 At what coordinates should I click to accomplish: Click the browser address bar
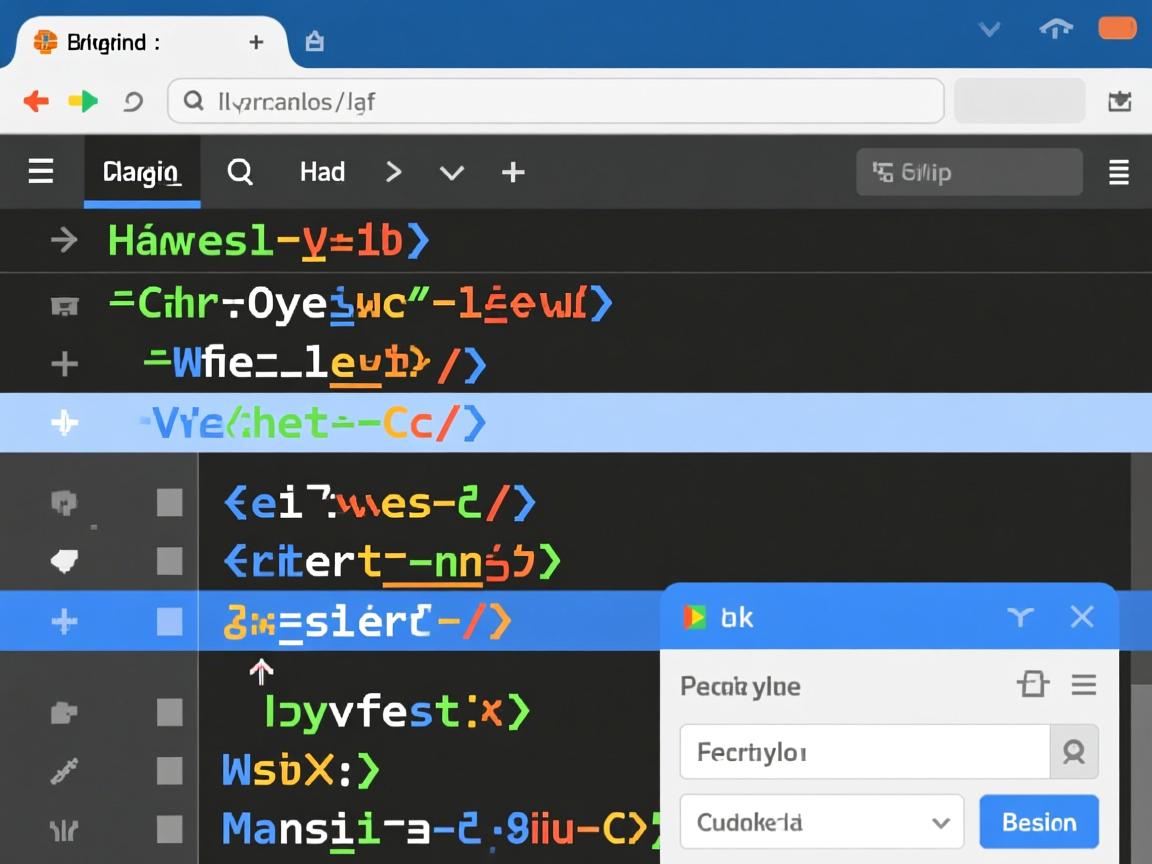555,101
